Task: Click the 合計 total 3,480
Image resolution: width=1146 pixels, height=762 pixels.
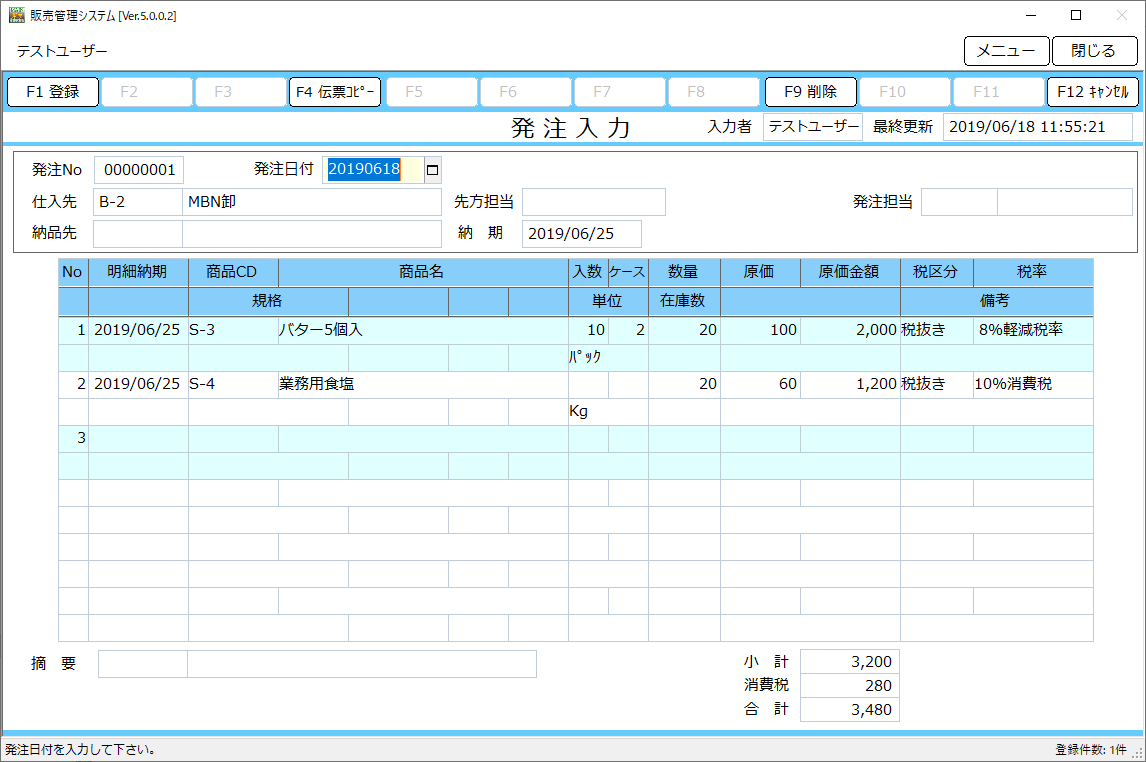Action: coord(850,710)
